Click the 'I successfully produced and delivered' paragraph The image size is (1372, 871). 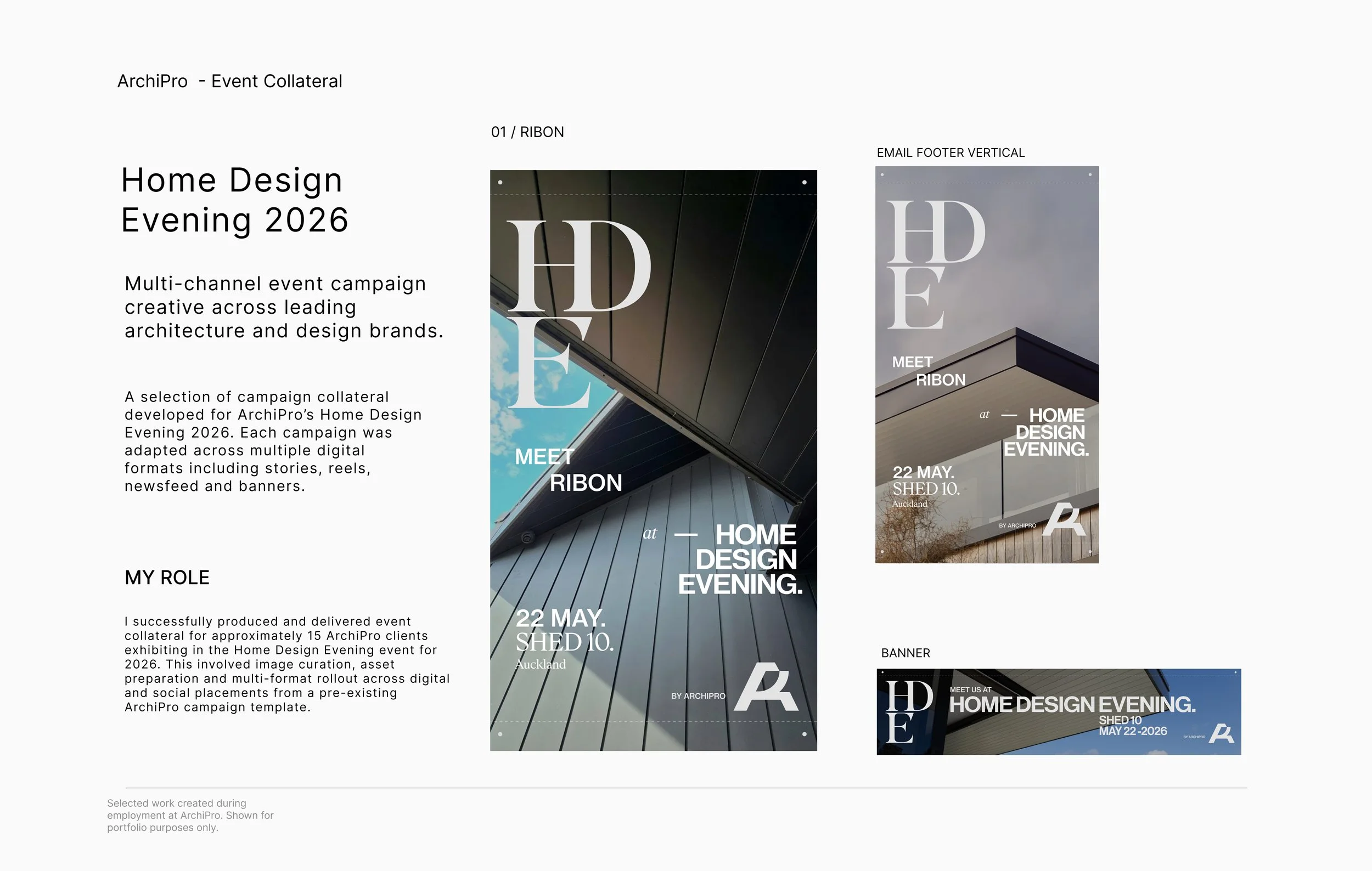(x=287, y=664)
